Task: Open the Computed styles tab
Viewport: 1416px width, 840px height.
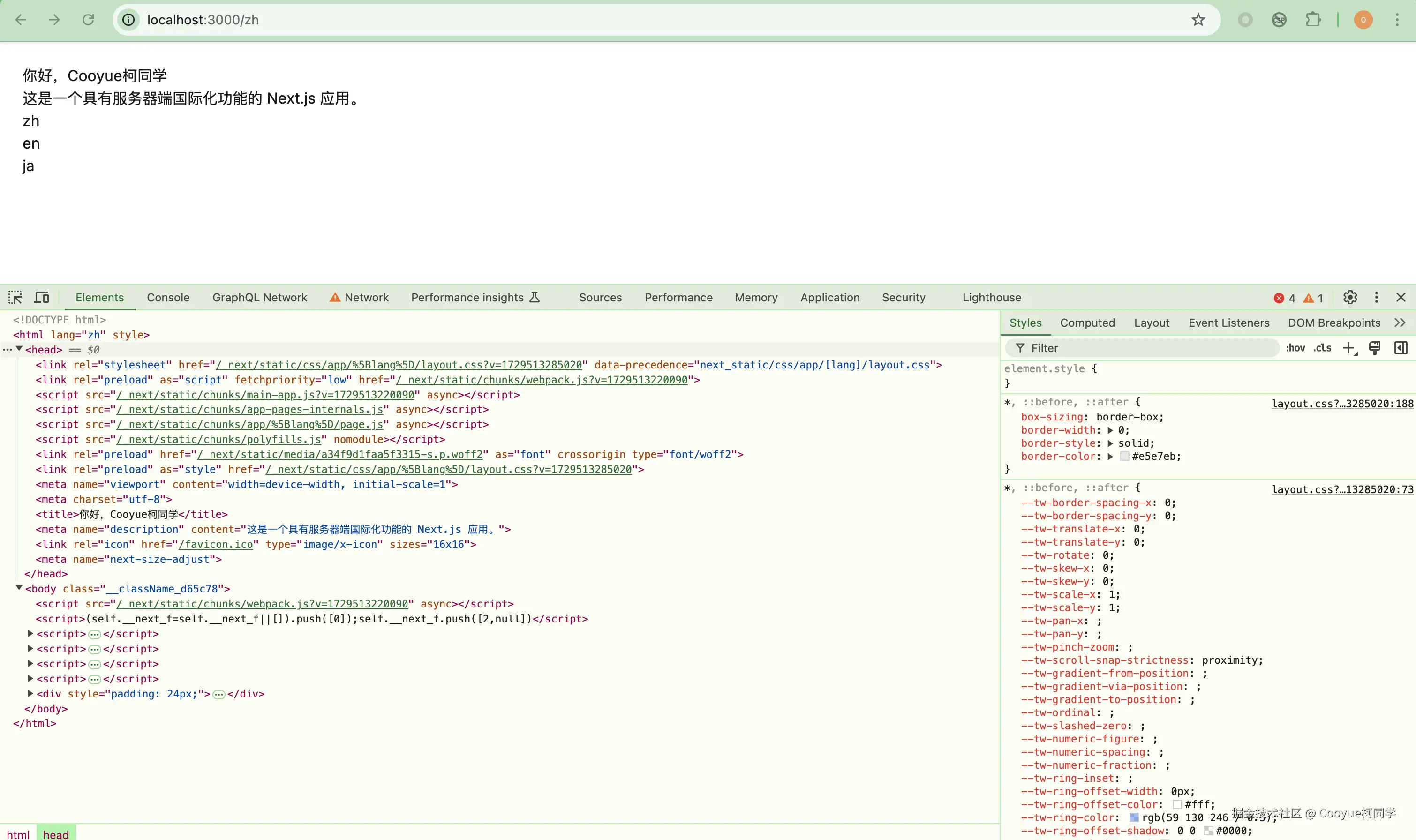Action: click(x=1087, y=322)
